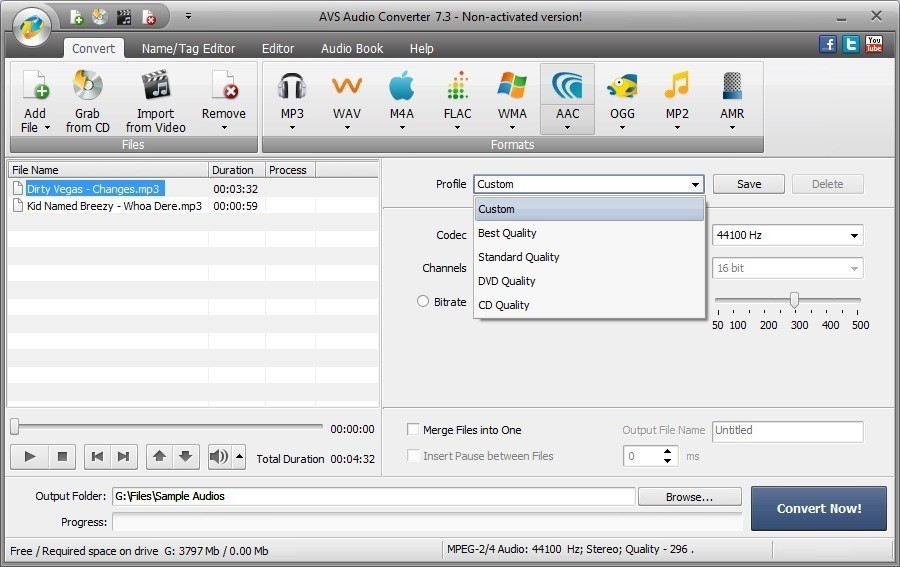The height and width of the screenshot is (567, 900).
Task: Toggle mute with the speaker icon
Action: pyautogui.click(x=219, y=457)
